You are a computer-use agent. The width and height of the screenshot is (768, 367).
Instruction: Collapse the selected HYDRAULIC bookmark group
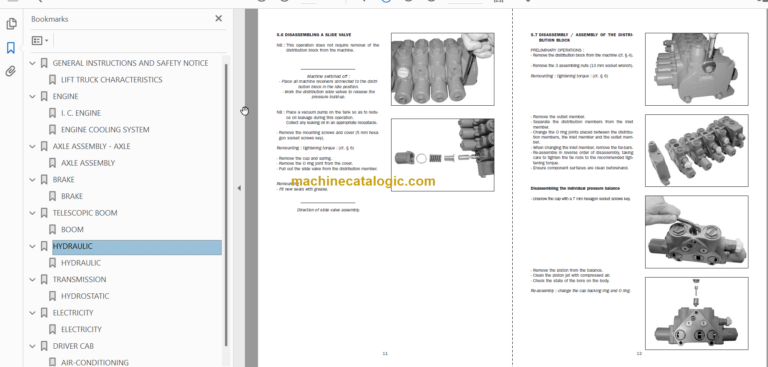pos(33,246)
